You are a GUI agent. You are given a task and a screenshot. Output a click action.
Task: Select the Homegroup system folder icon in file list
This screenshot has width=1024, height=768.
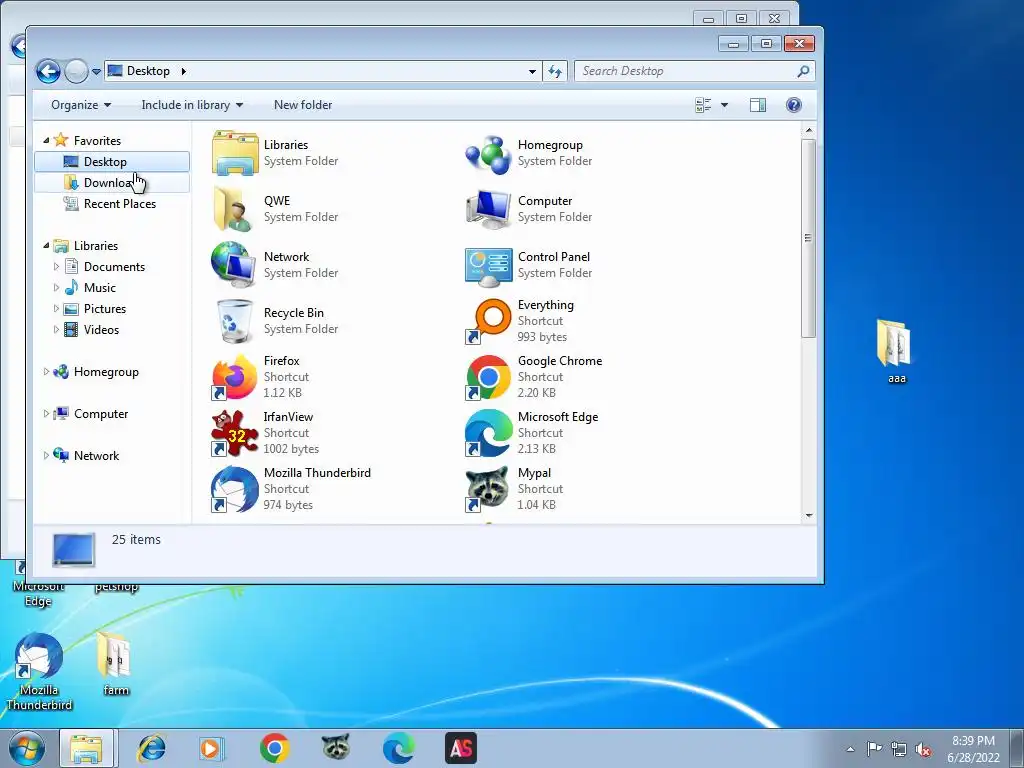(488, 154)
